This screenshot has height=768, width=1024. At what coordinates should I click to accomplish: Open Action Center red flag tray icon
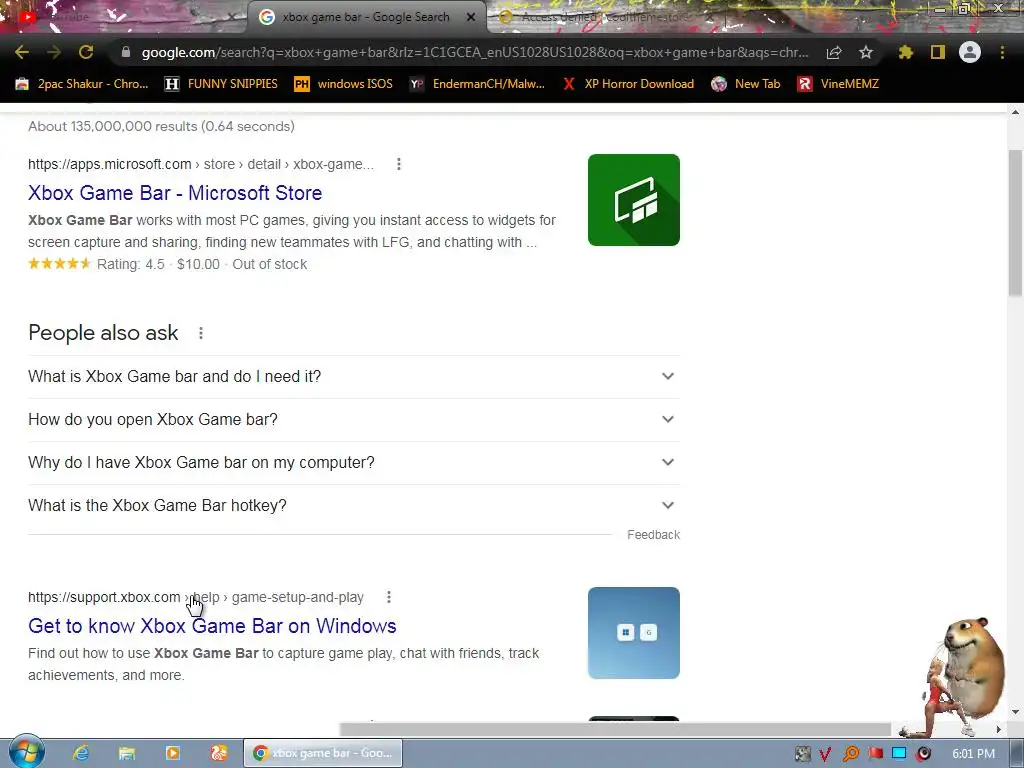[x=875, y=754]
